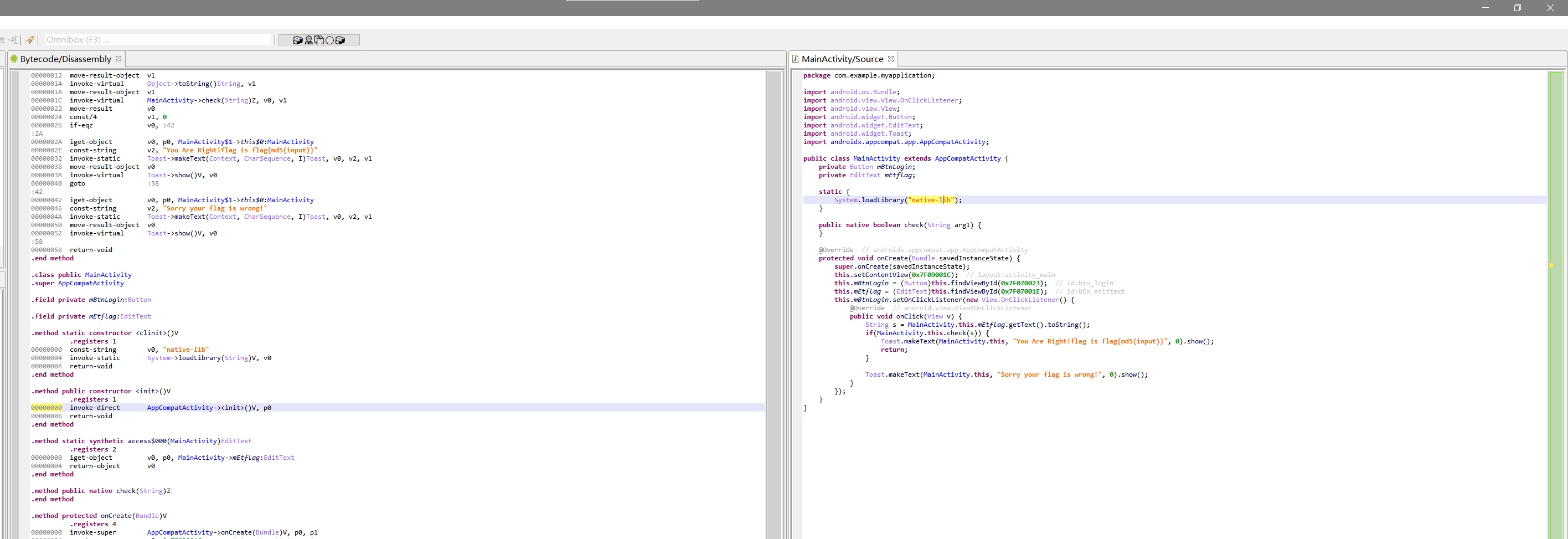Screen dimensions: 1568x539
Task: Click "Sorry your flag is wrong!" string in Source pane
Action: coord(1049,374)
